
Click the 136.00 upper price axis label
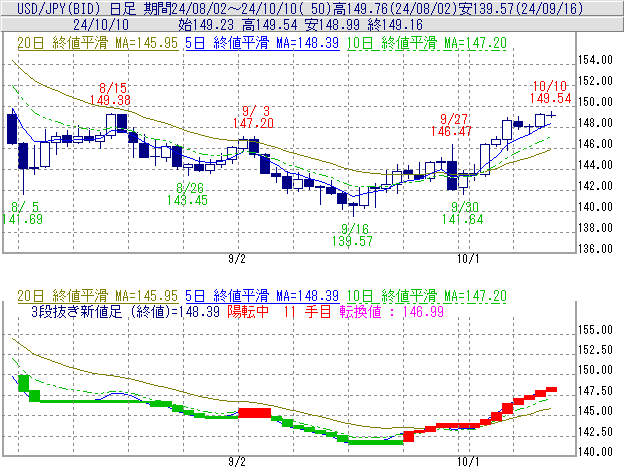(x=595, y=249)
